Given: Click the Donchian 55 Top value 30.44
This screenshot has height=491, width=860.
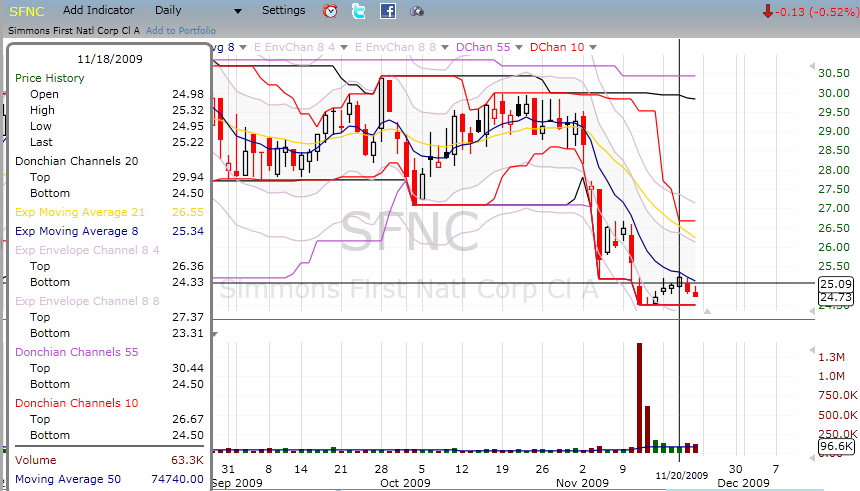Looking at the screenshot, I should pyautogui.click(x=188, y=368).
